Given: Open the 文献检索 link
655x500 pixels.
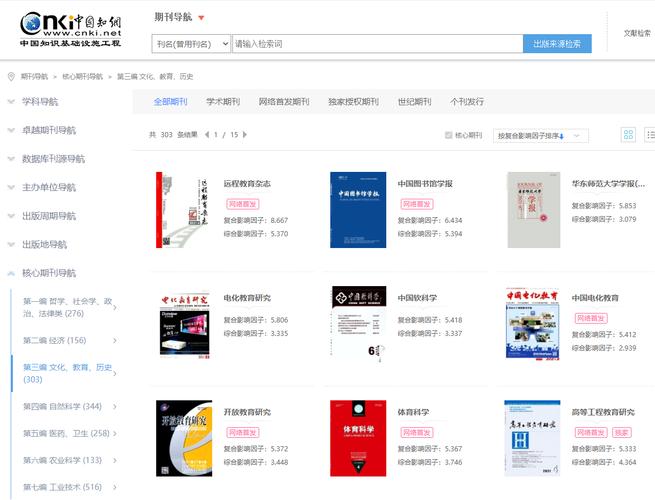Looking at the screenshot, I should pyautogui.click(x=637, y=33).
